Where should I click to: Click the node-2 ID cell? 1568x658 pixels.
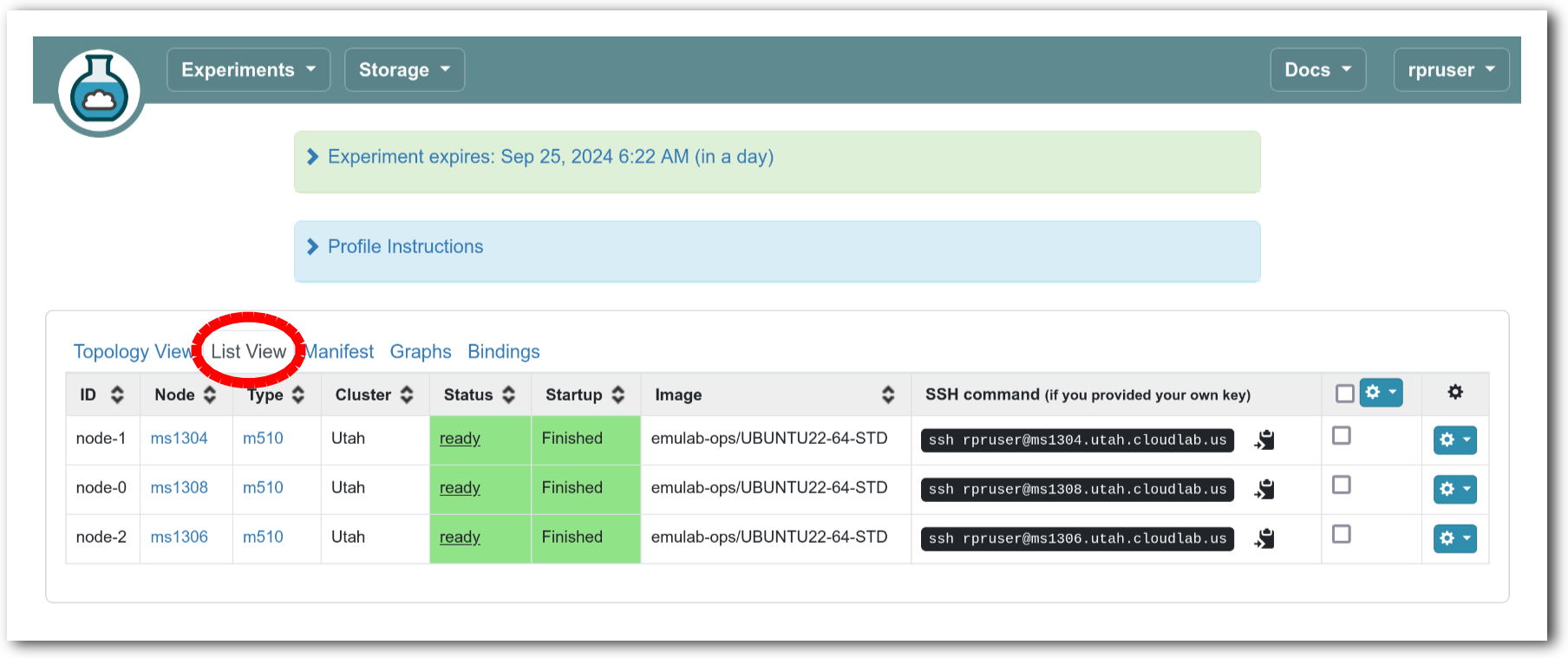click(x=101, y=537)
